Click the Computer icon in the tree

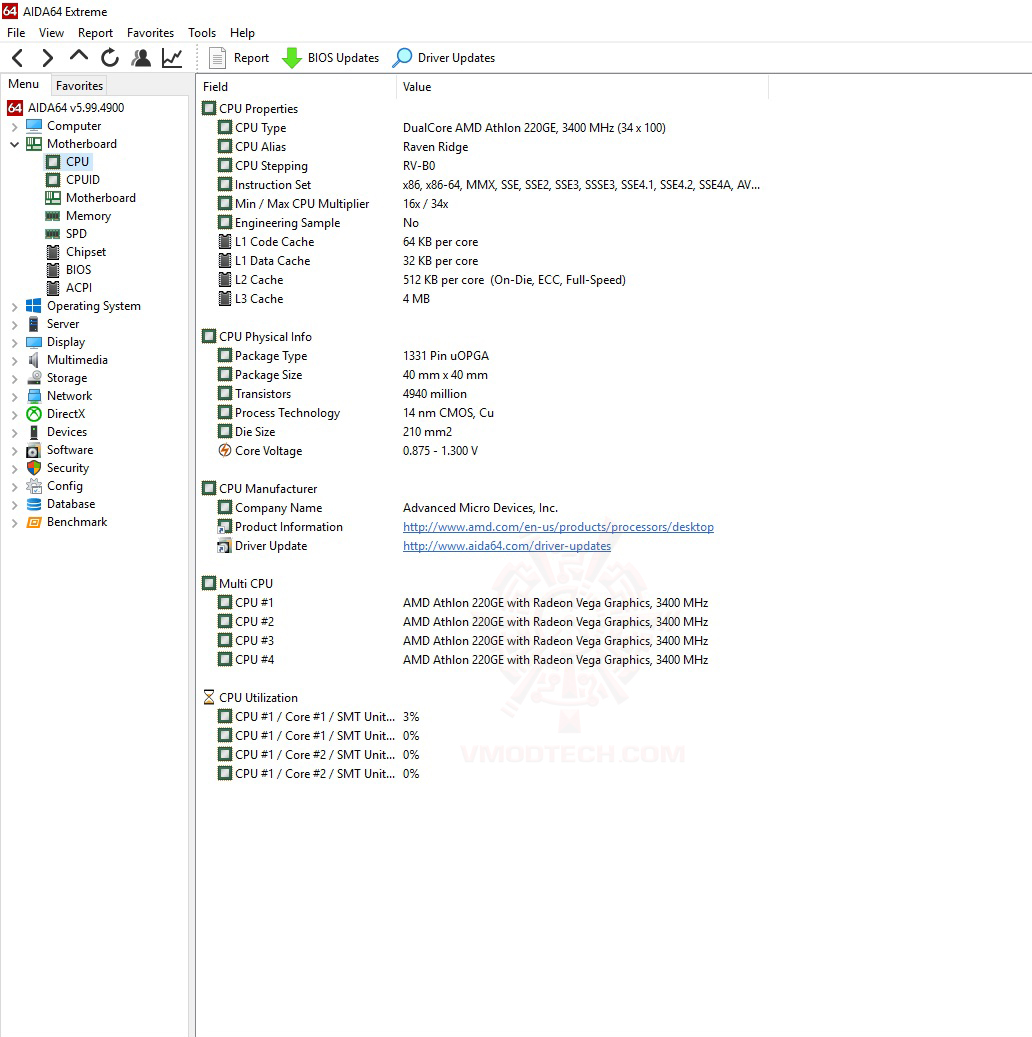click(x=34, y=126)
